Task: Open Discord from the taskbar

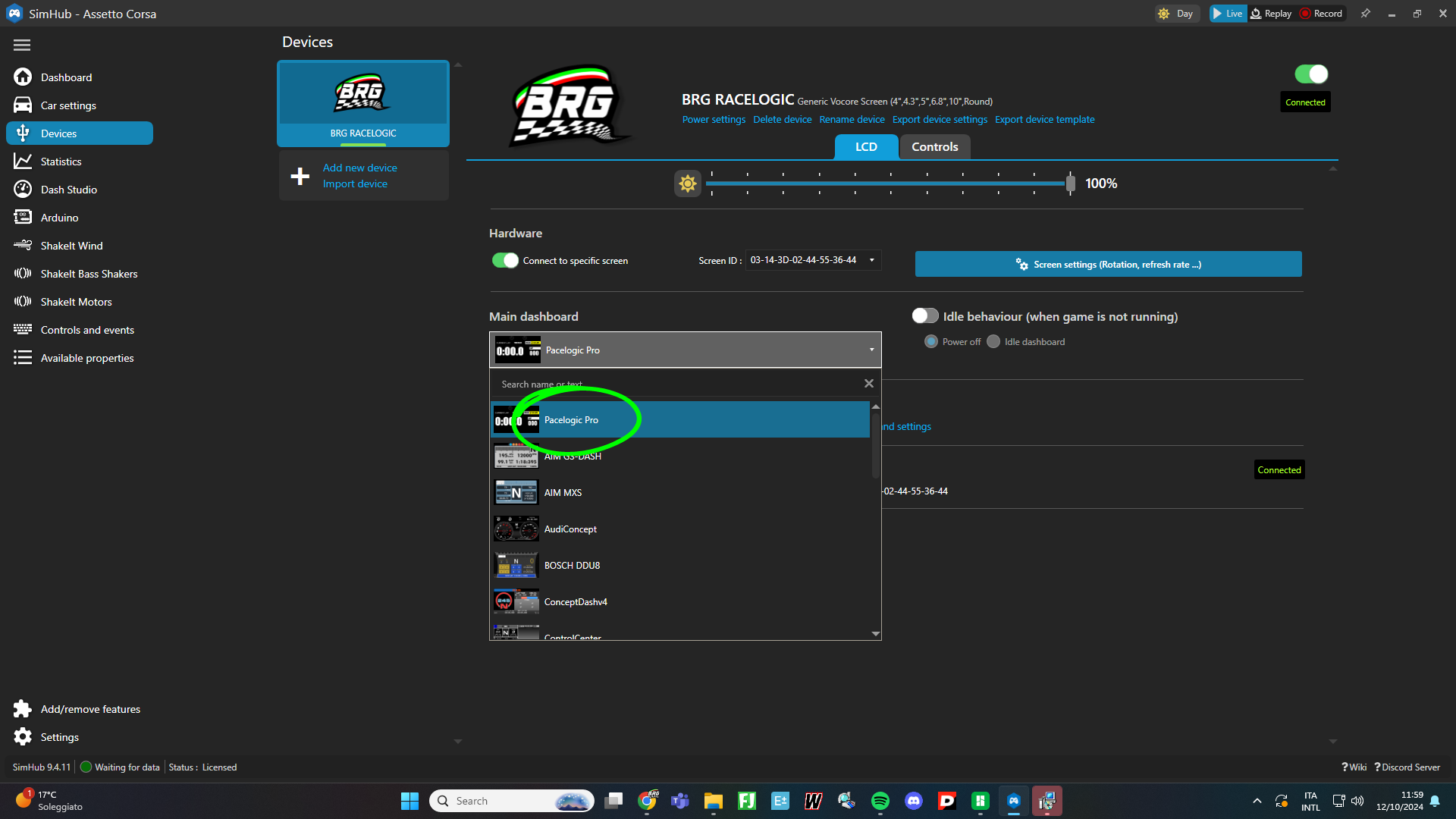Action: [914, 801]
